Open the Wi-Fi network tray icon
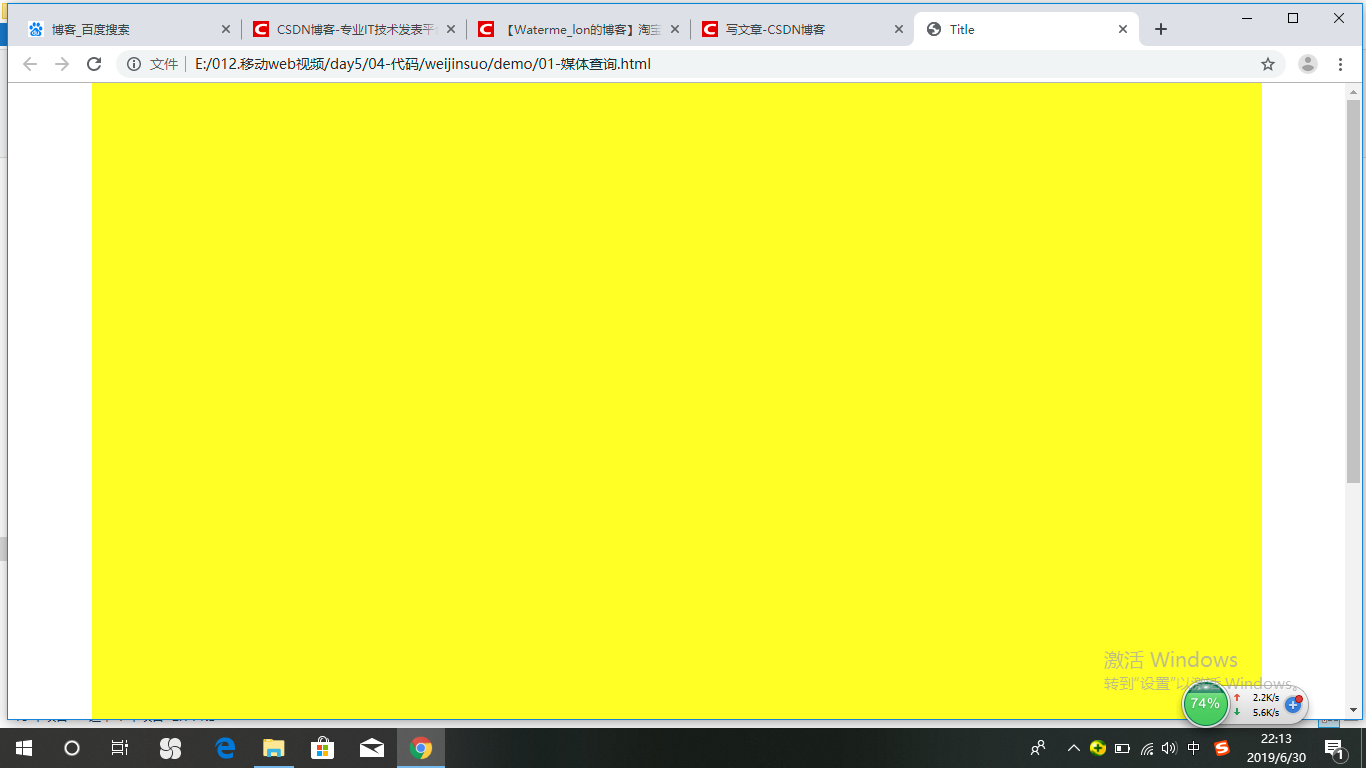Viewport: 1366px width, 768px height. pos(1146,748)
